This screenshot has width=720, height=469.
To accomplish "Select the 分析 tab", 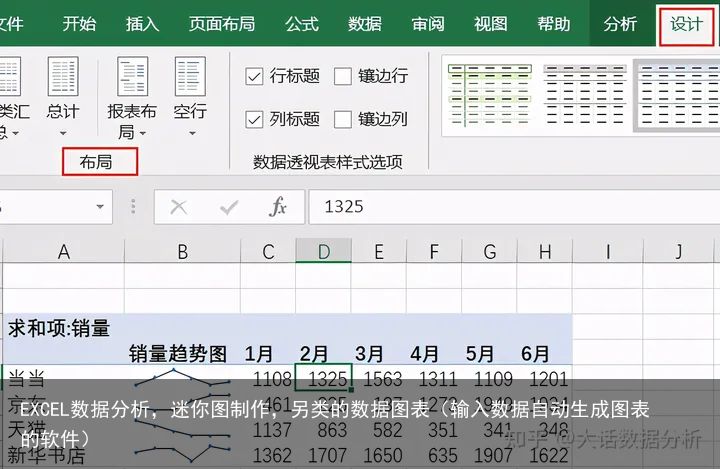I will click(x=620, y=24).
